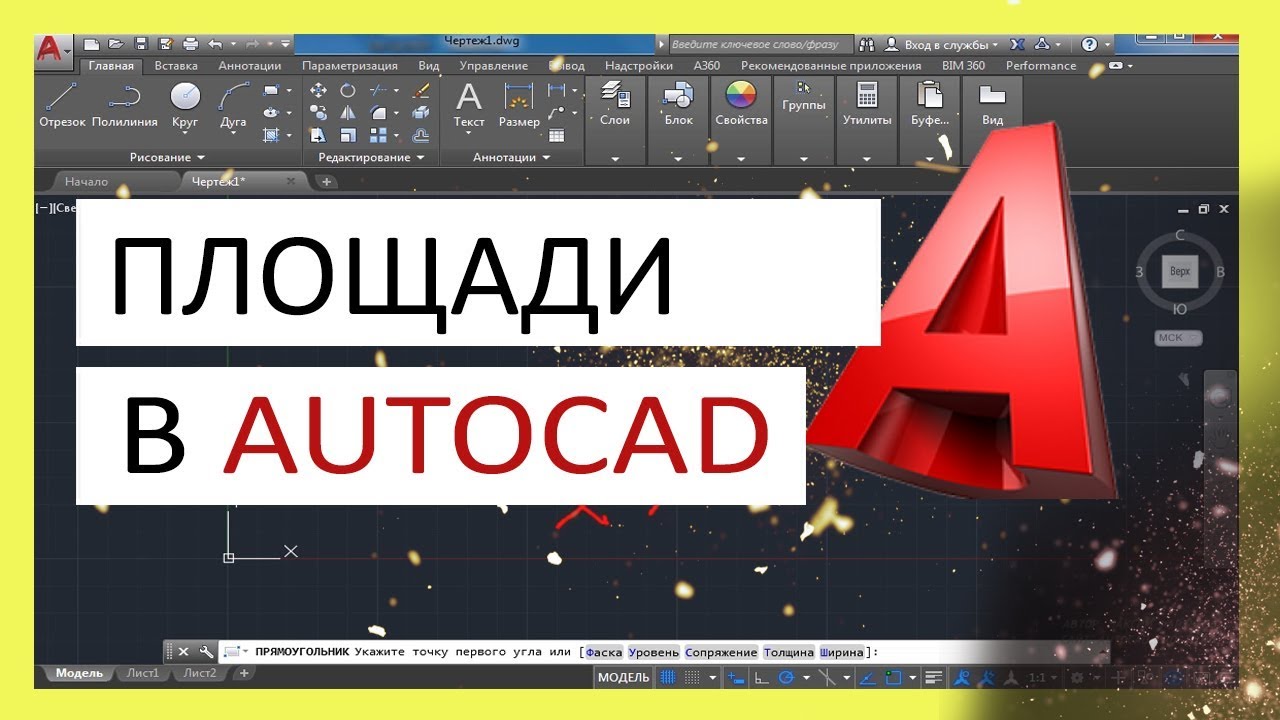
Task: Click the Explode tool icon
Action: click(x=421, y=113)
